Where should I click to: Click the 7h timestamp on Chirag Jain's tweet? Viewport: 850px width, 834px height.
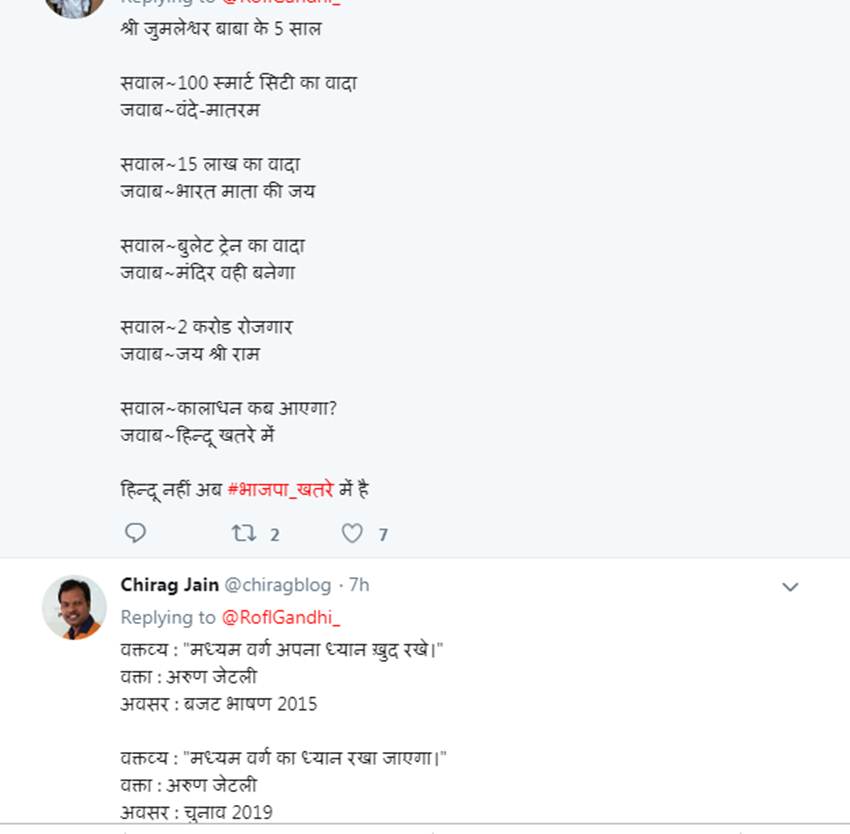tap(358, 584)
